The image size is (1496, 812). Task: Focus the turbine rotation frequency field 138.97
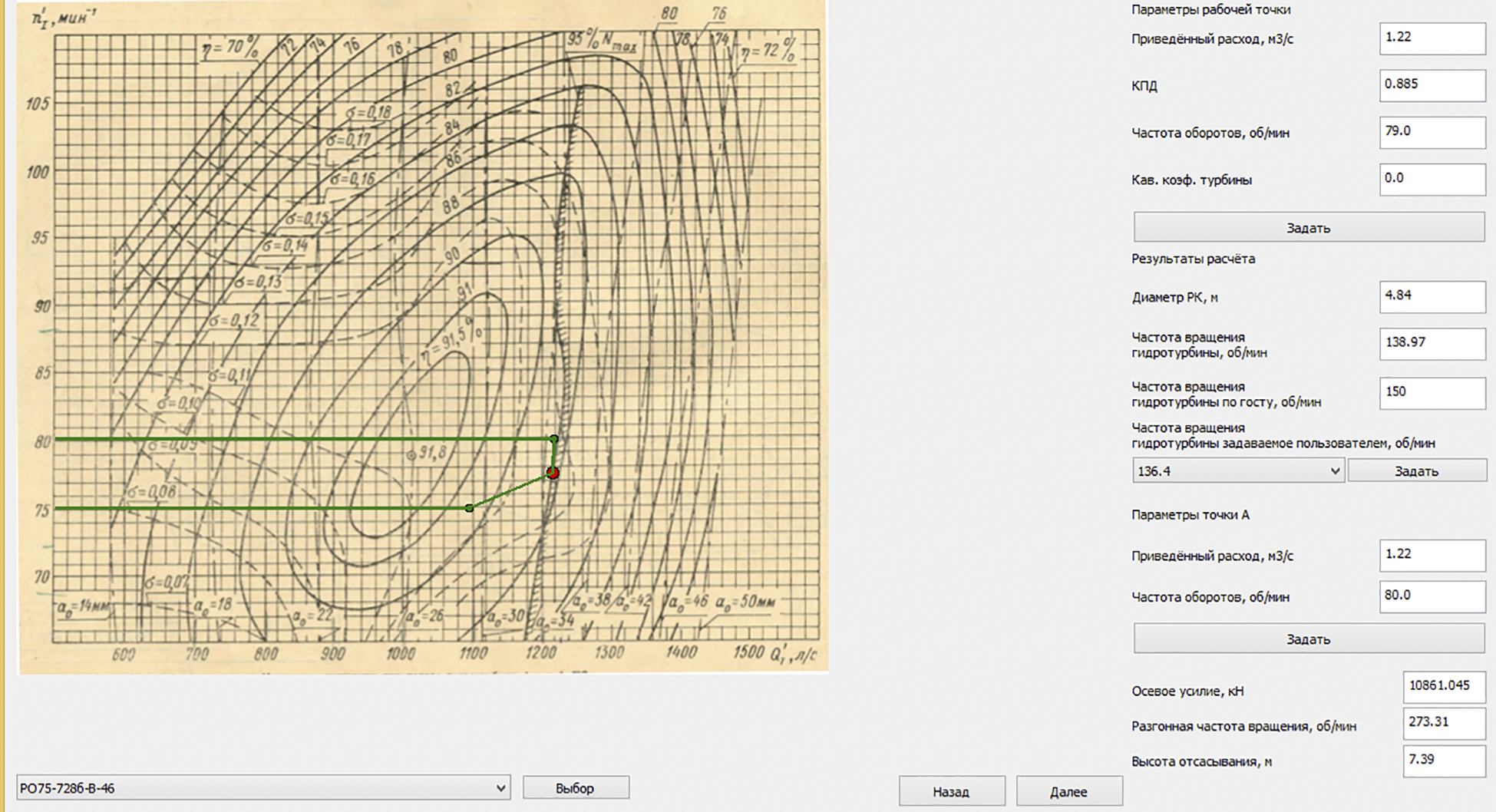[1432, 343]
